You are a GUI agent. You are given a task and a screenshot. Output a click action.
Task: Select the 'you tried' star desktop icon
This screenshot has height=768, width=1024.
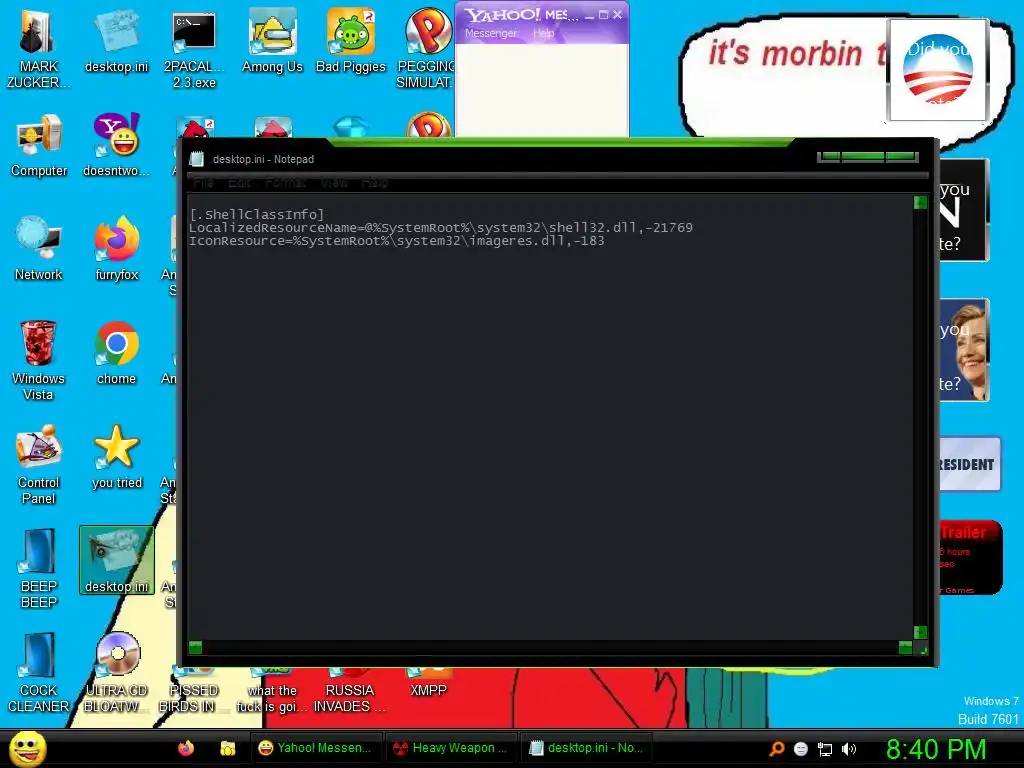click(x=116, y=456)
